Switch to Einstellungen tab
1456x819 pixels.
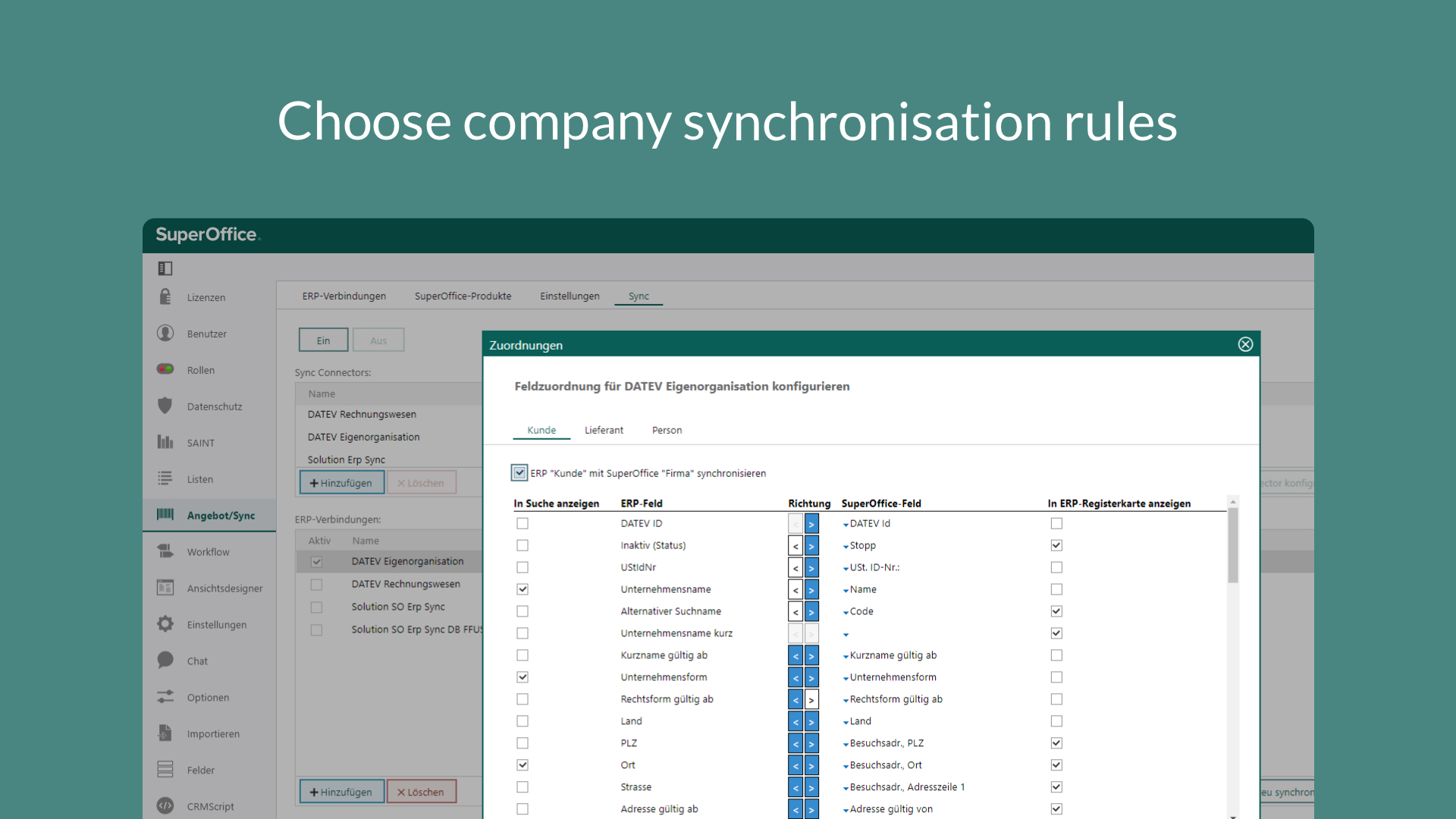[570, 297]
